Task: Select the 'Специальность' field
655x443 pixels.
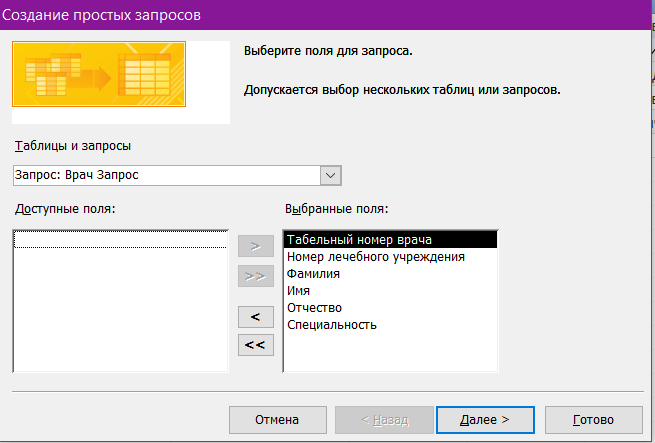Action: coord(391,325)
